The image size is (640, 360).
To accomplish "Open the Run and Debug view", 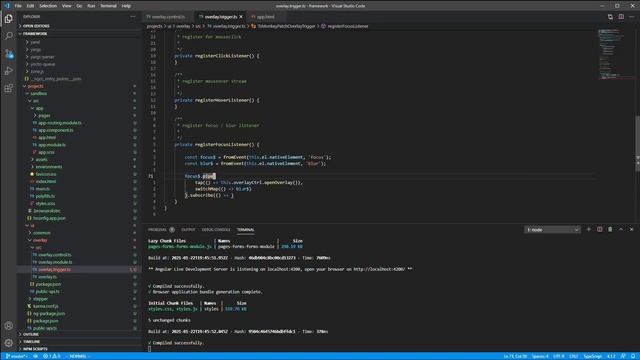I will coord(9,71).
